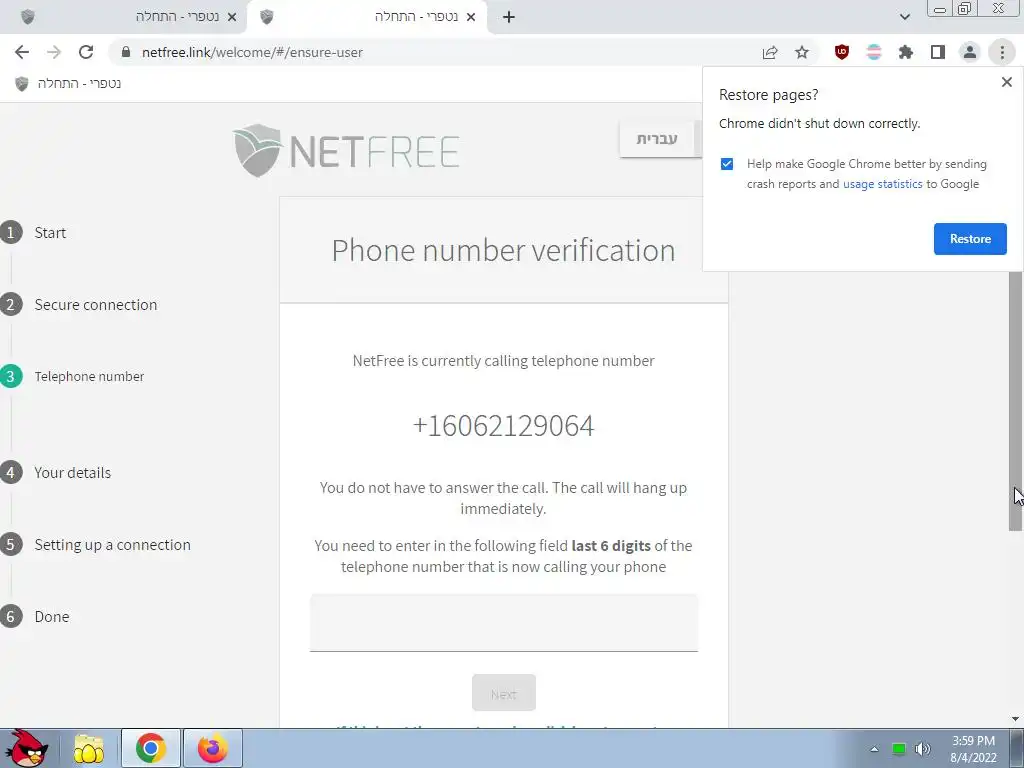The image size is (1024, 768).
Task: Click the scrollbar down arrow
Action: tap(1015, 719)
